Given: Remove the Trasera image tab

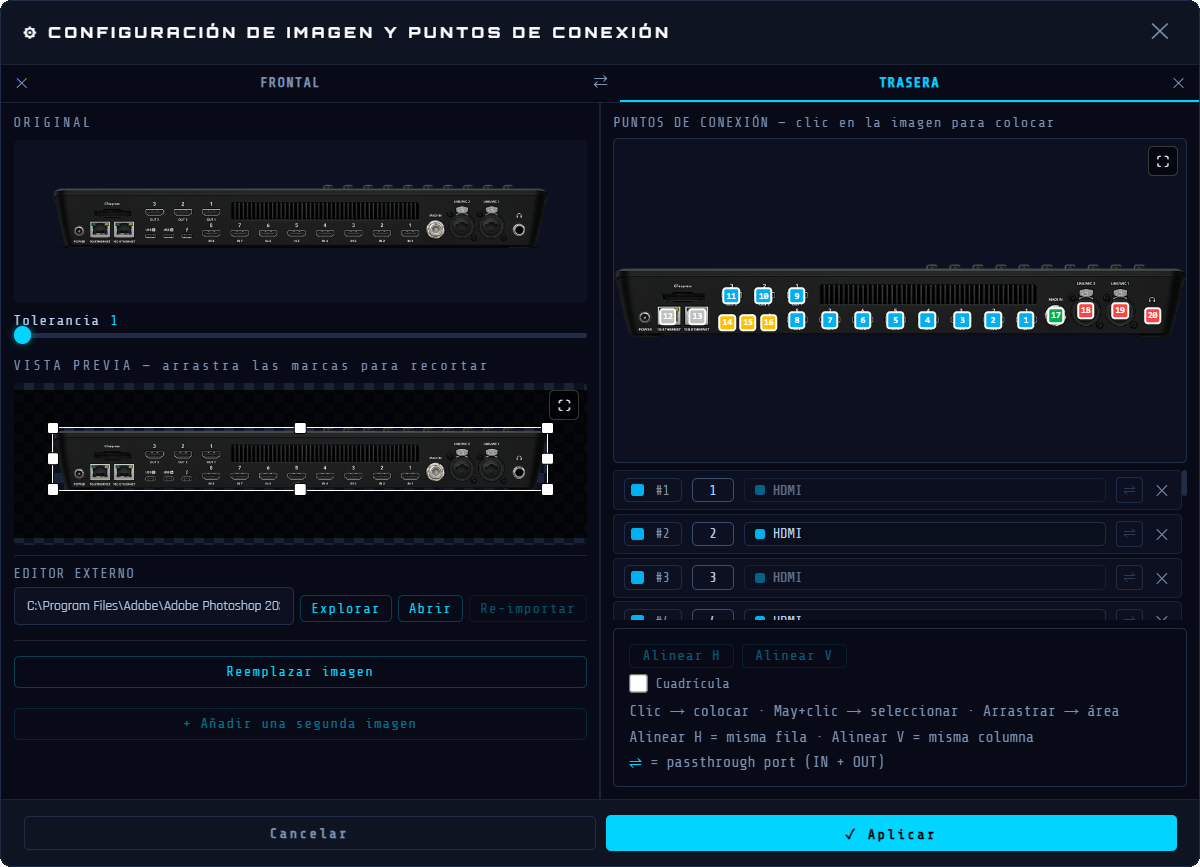Looking at the screenshot, I should click(1178, 83).
